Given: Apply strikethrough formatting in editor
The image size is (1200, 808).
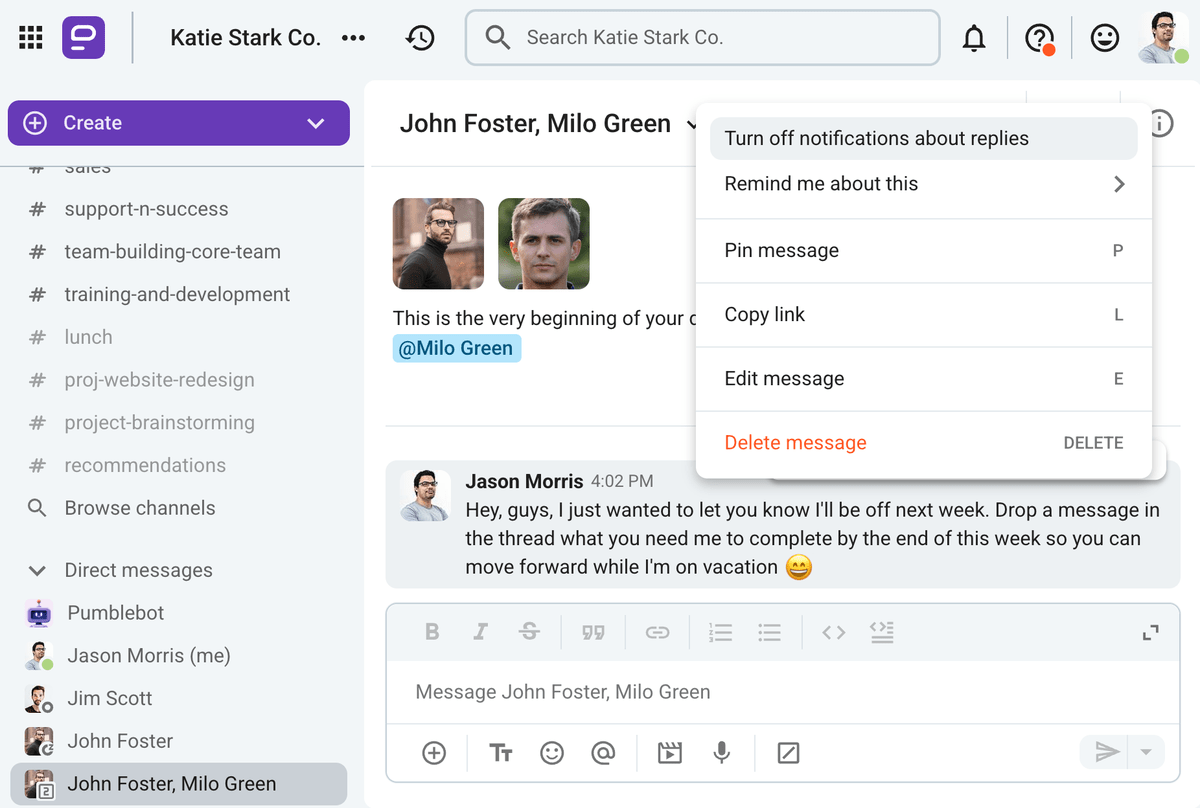Looking at the screenshot, I should pos(529,632).
